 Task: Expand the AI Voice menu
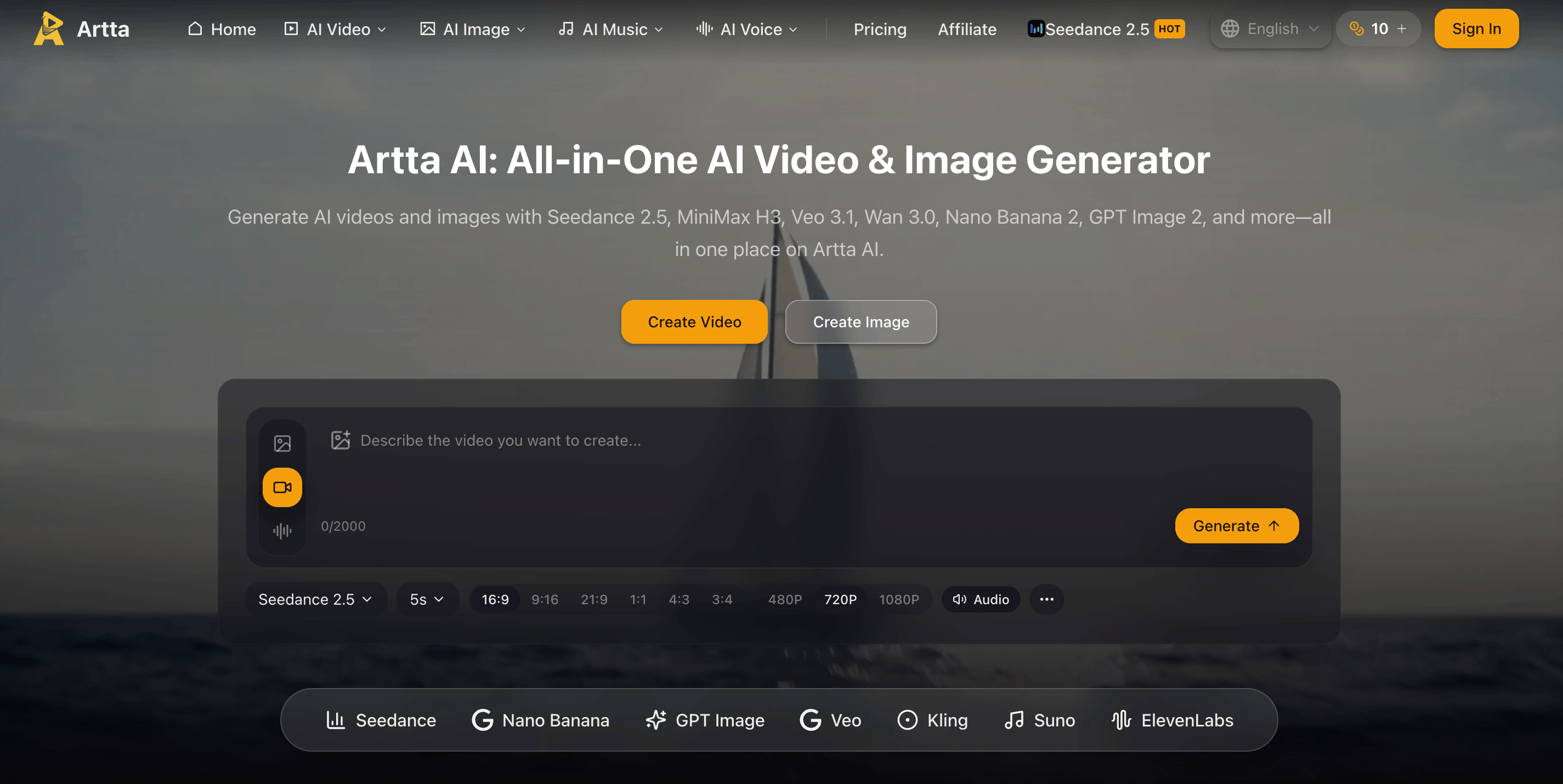747,29
